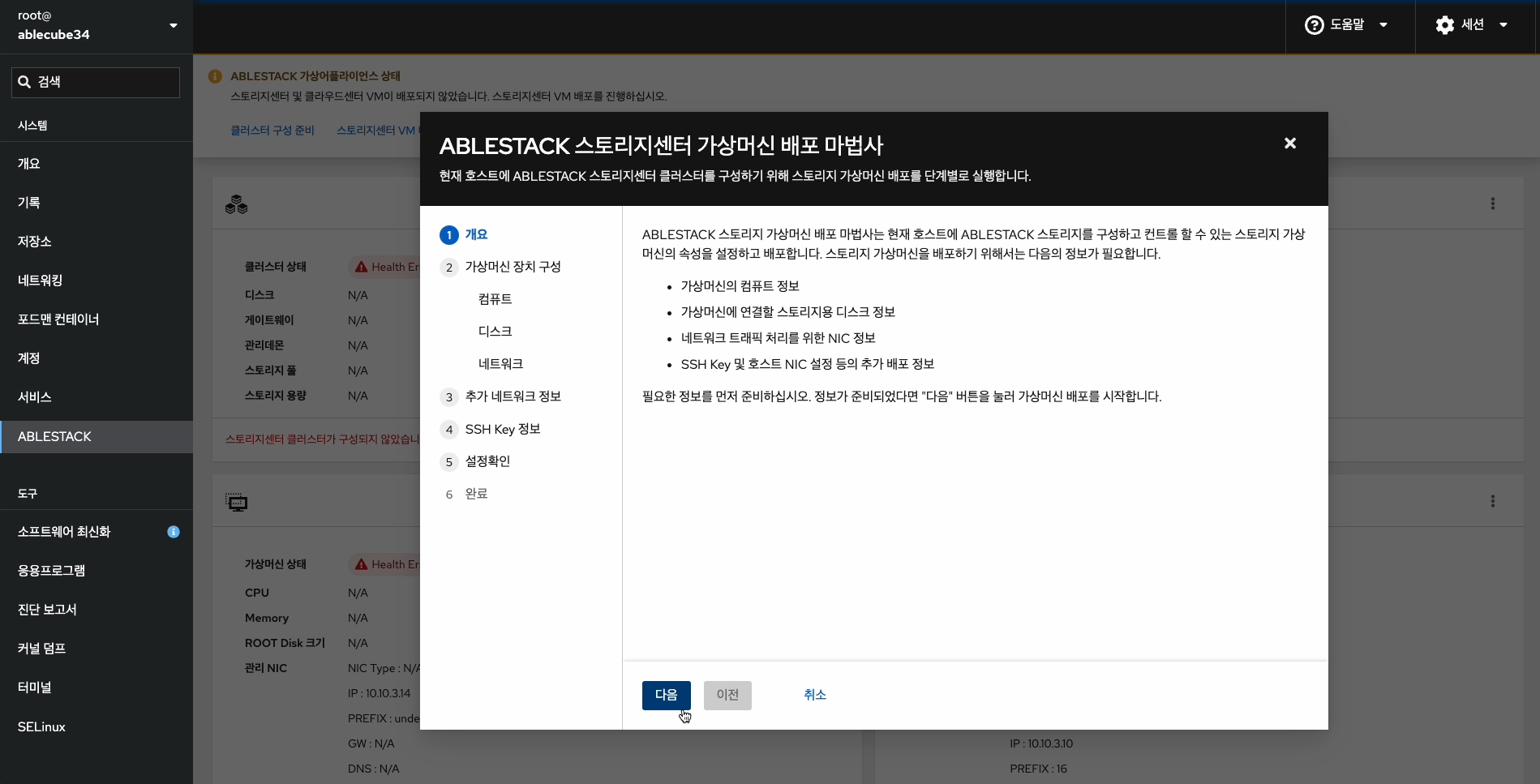Click the VM status Health Err warning icon

(x=362, y=564)
